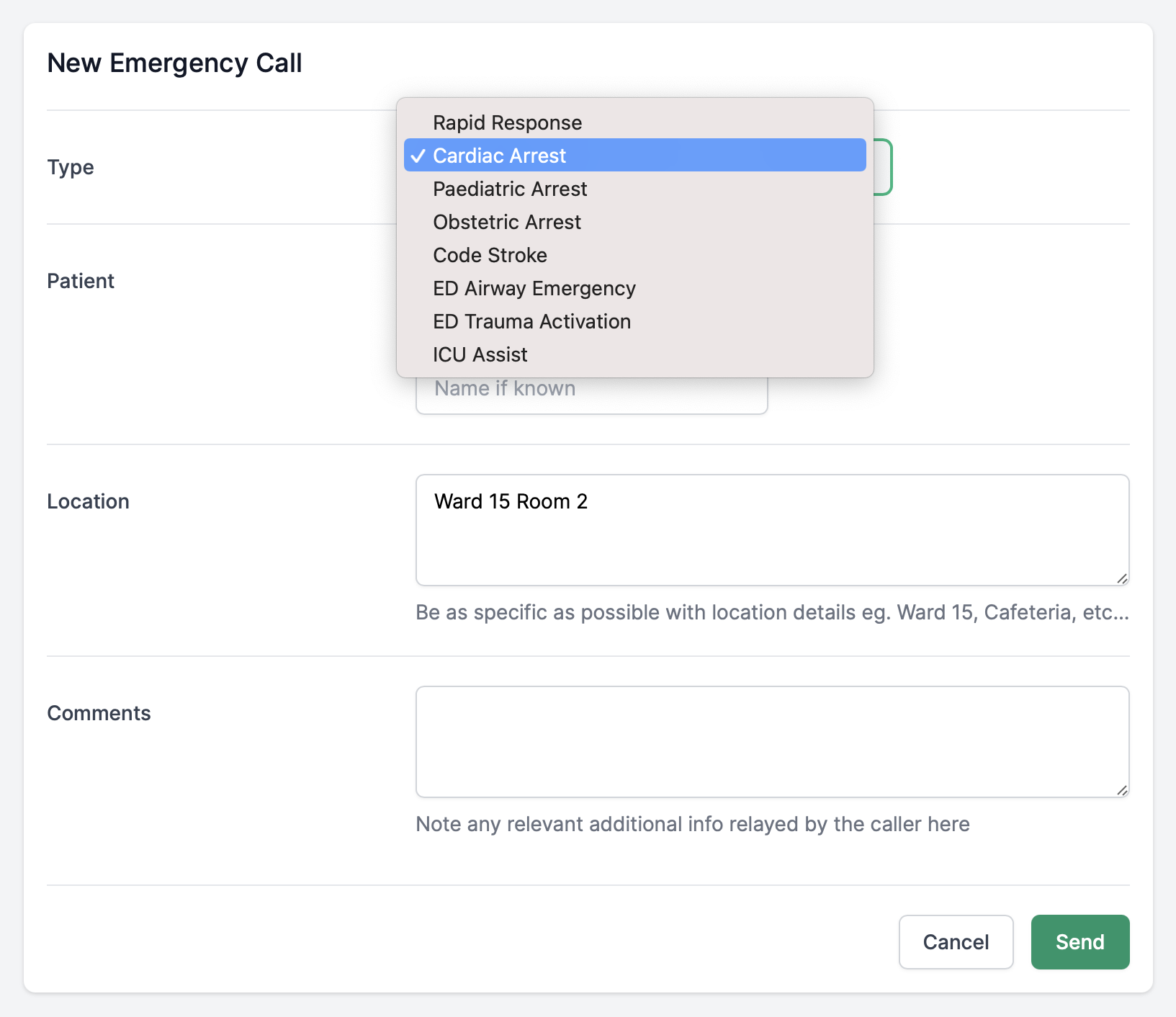Choose Code Stroke from the dropdown

pyautogui.click(x=490, y=255)
